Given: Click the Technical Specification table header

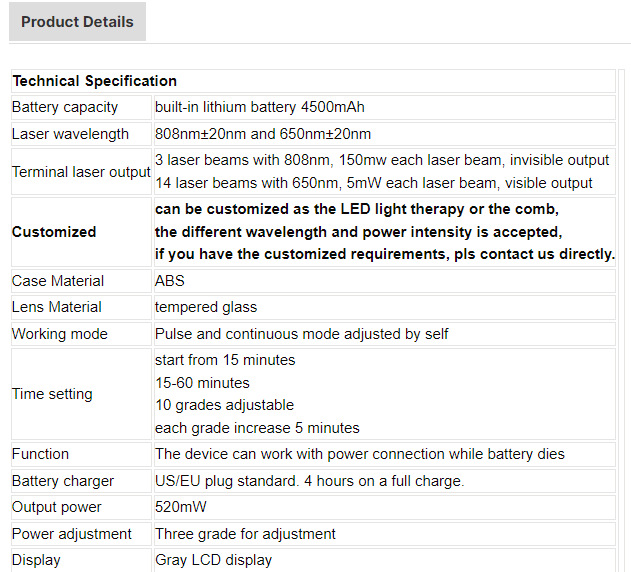Looking at the screenshot, I should 95,81.
